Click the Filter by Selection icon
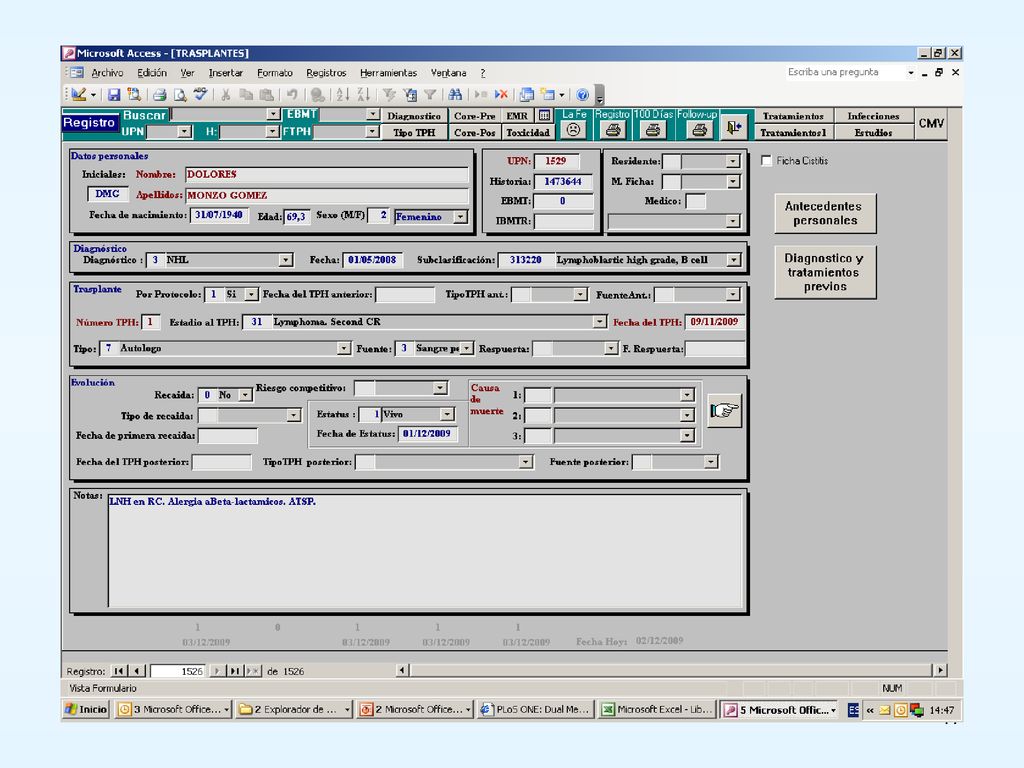Screen dimensions: 1024x768 pyautogui.click(x=389, y=95)
